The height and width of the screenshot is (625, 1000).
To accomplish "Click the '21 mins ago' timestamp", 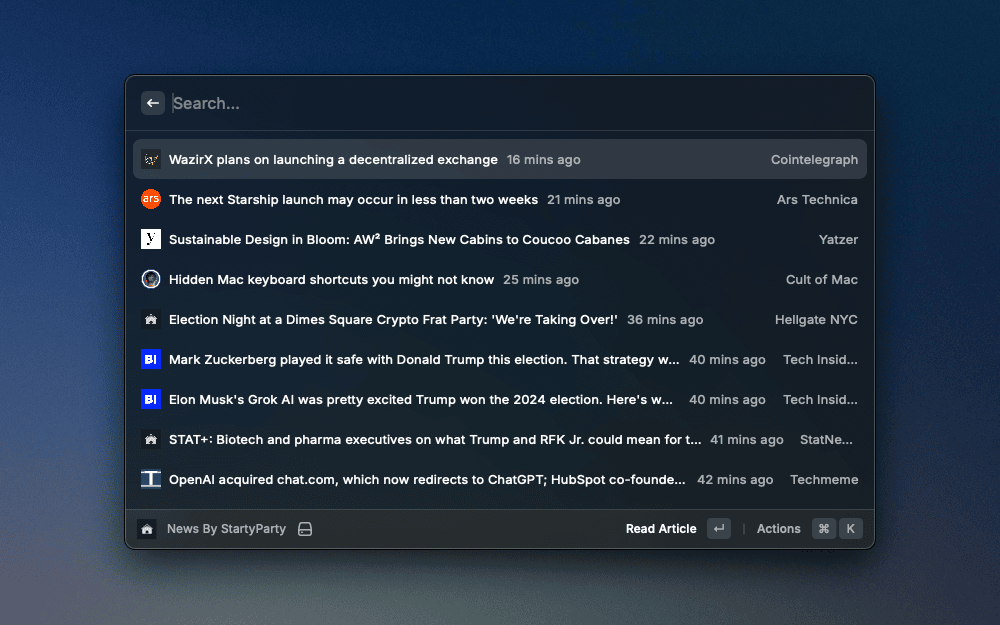I will pyautogui.click(x=584, y=200).
